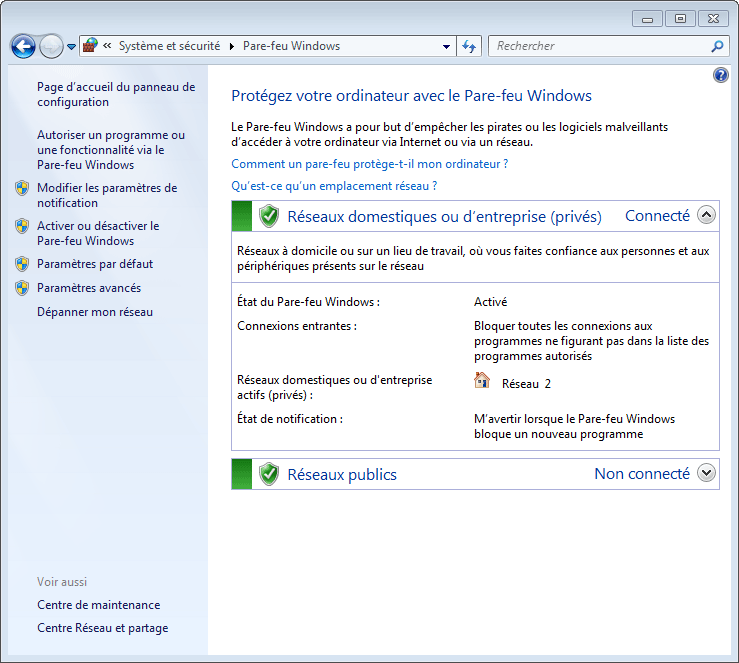Viewport: 739px width, 663px height.
Task: Open Comment un pare-feu protège-t-il mon ordinateur link
Action: tap(369, 164)
